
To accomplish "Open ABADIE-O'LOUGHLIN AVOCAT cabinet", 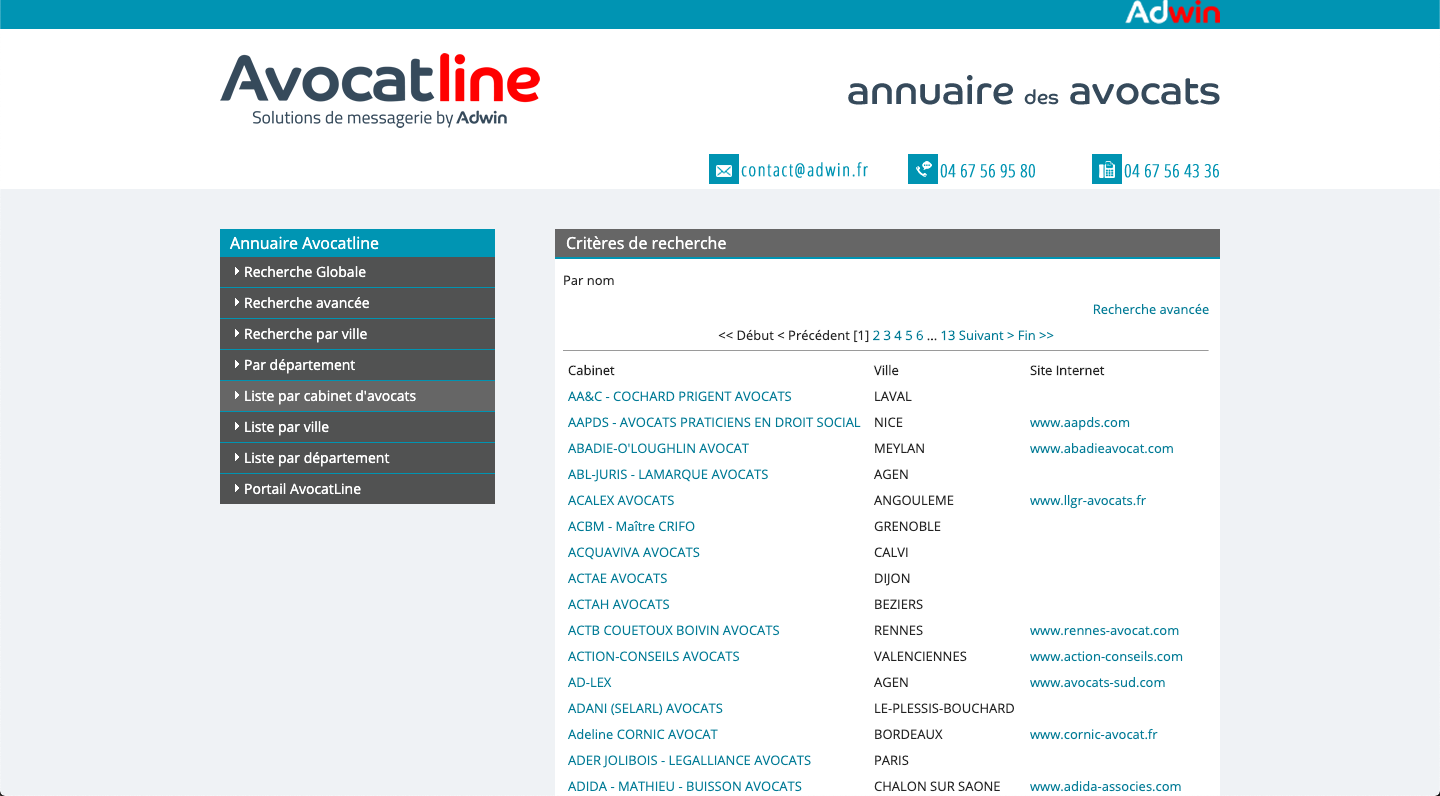I will pos(658,449).
